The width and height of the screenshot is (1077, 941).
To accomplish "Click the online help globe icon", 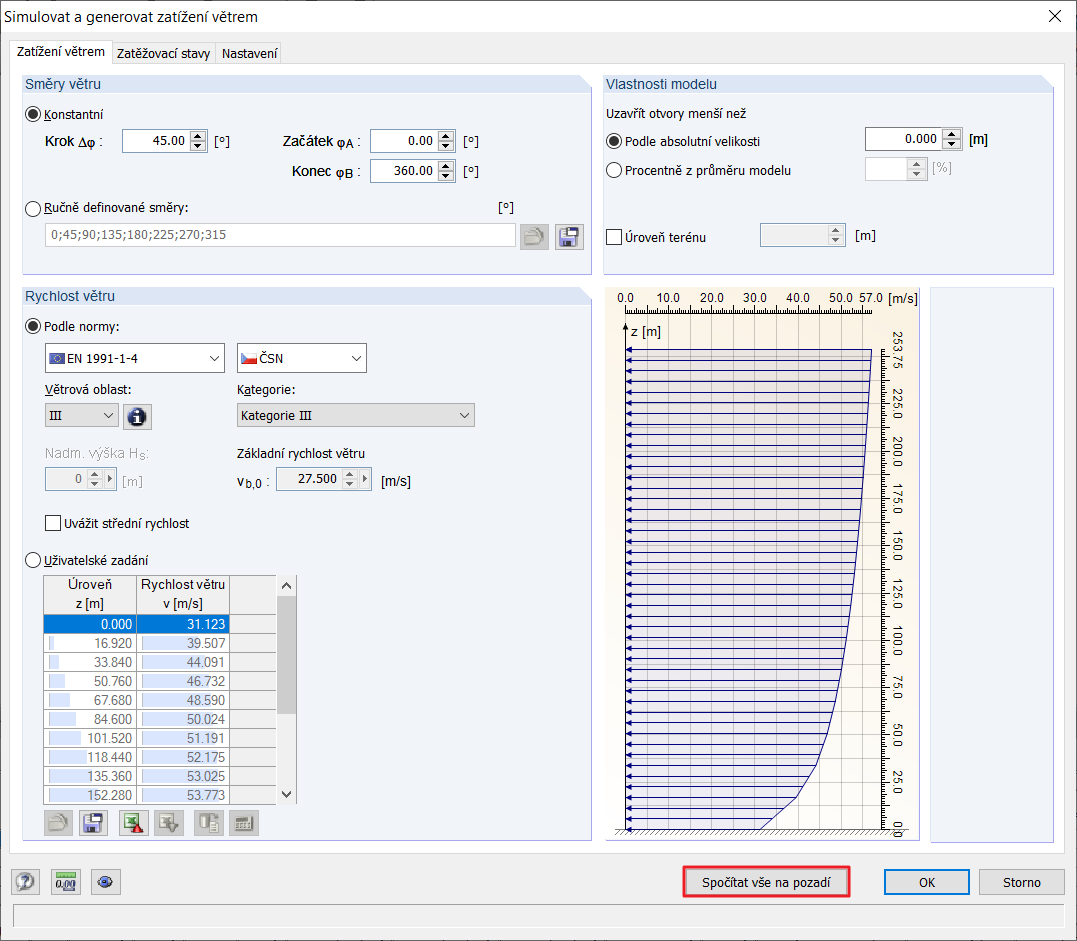I will click(105, 882).
